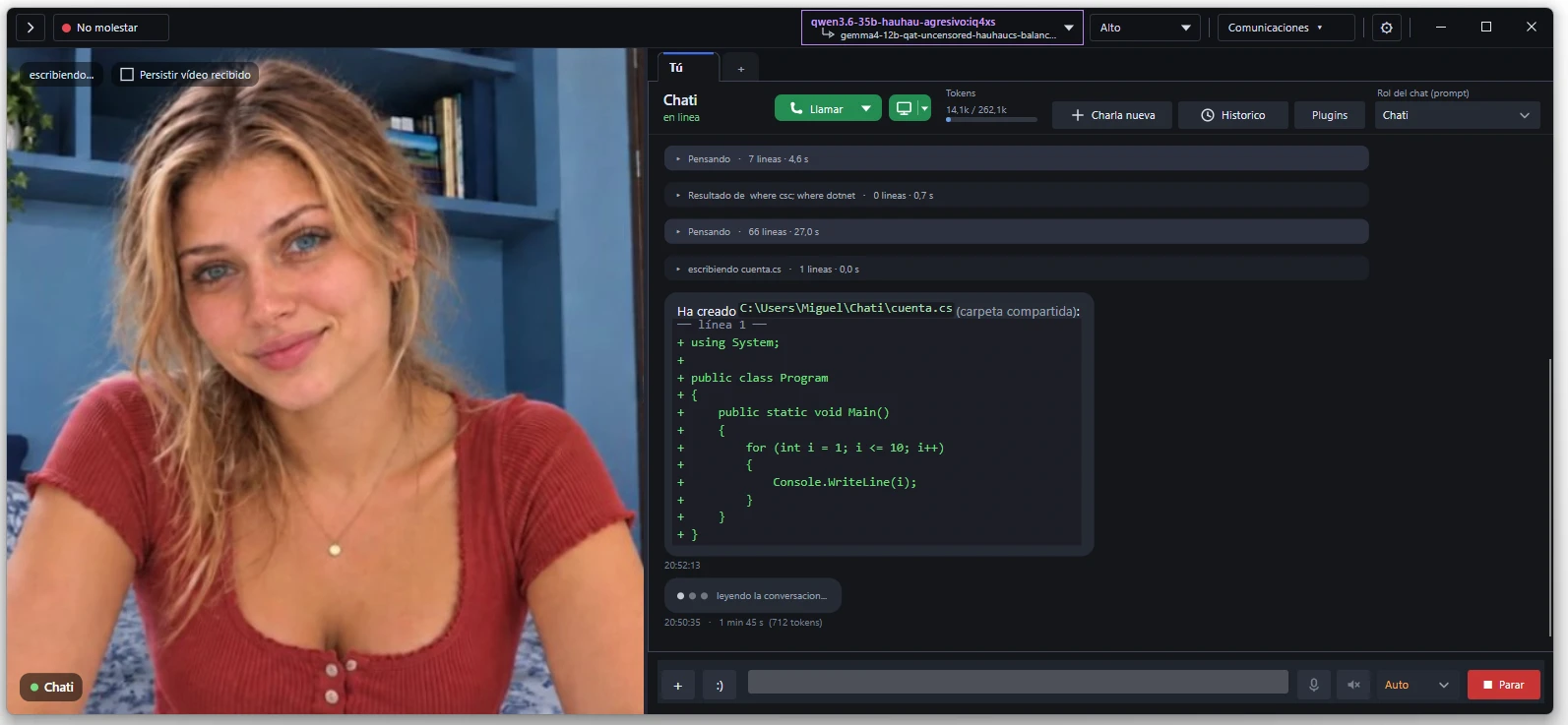Click the muted speaker icon
Viewport: 1568px width, 725px height.
(x=1353, y=685)
